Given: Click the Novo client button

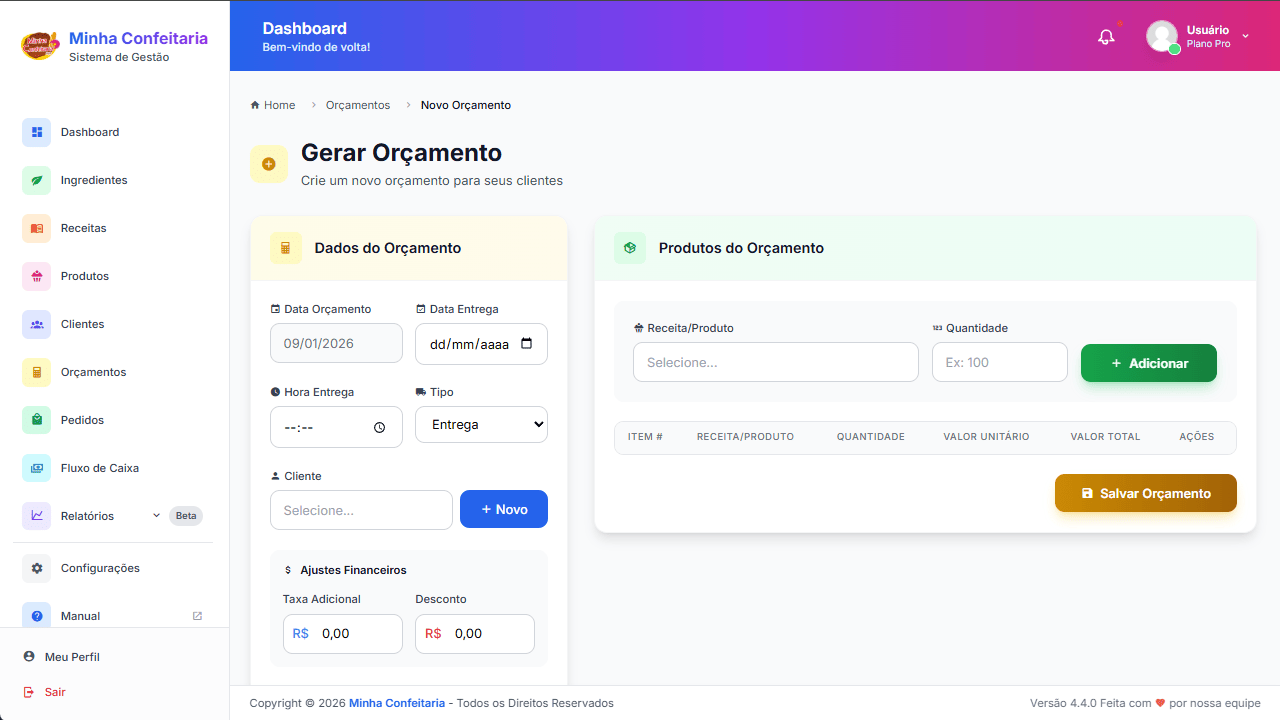Looking at the screenshot, I should click(x=503, y=509).
